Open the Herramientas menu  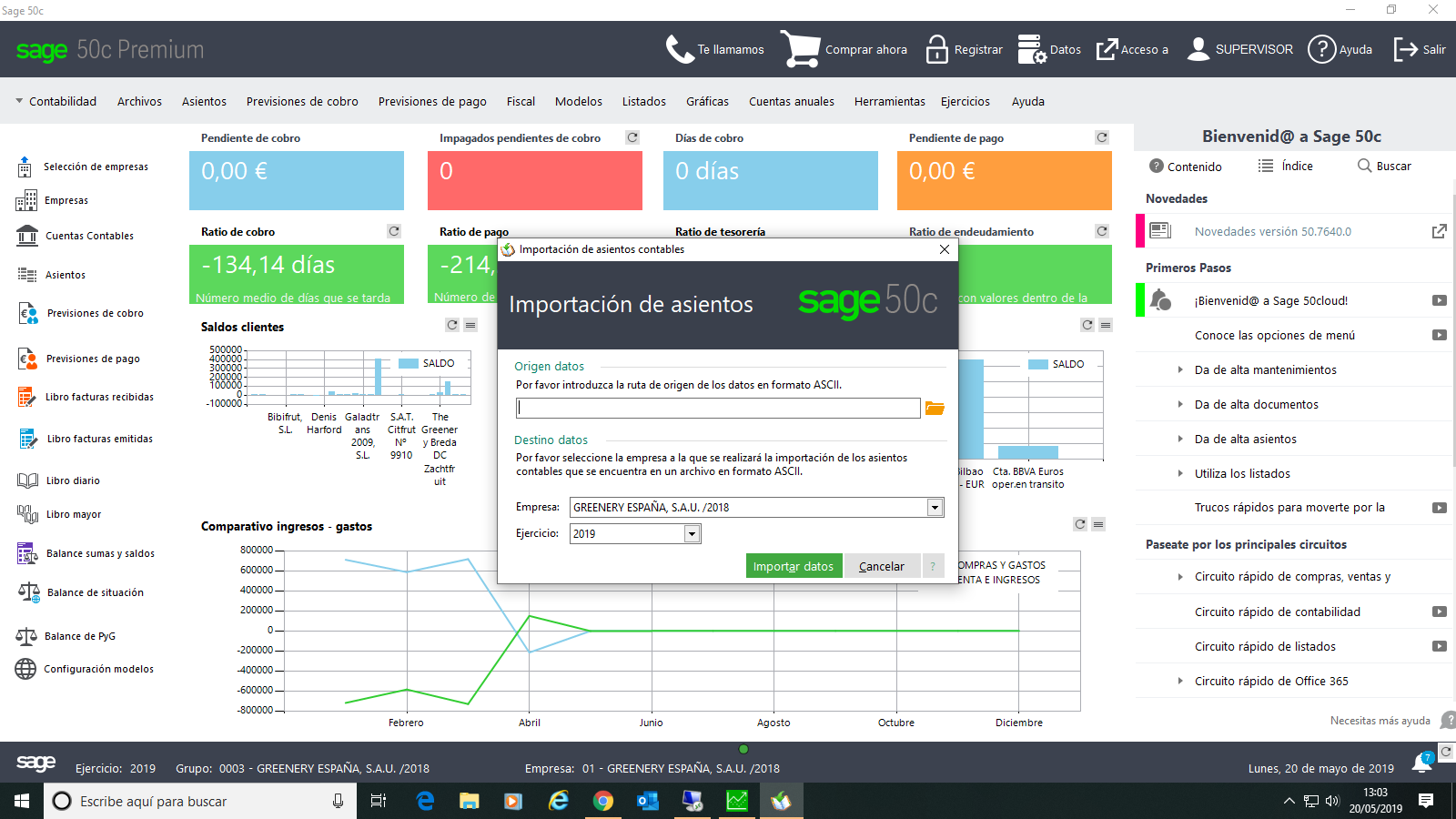tap(889, 101)
